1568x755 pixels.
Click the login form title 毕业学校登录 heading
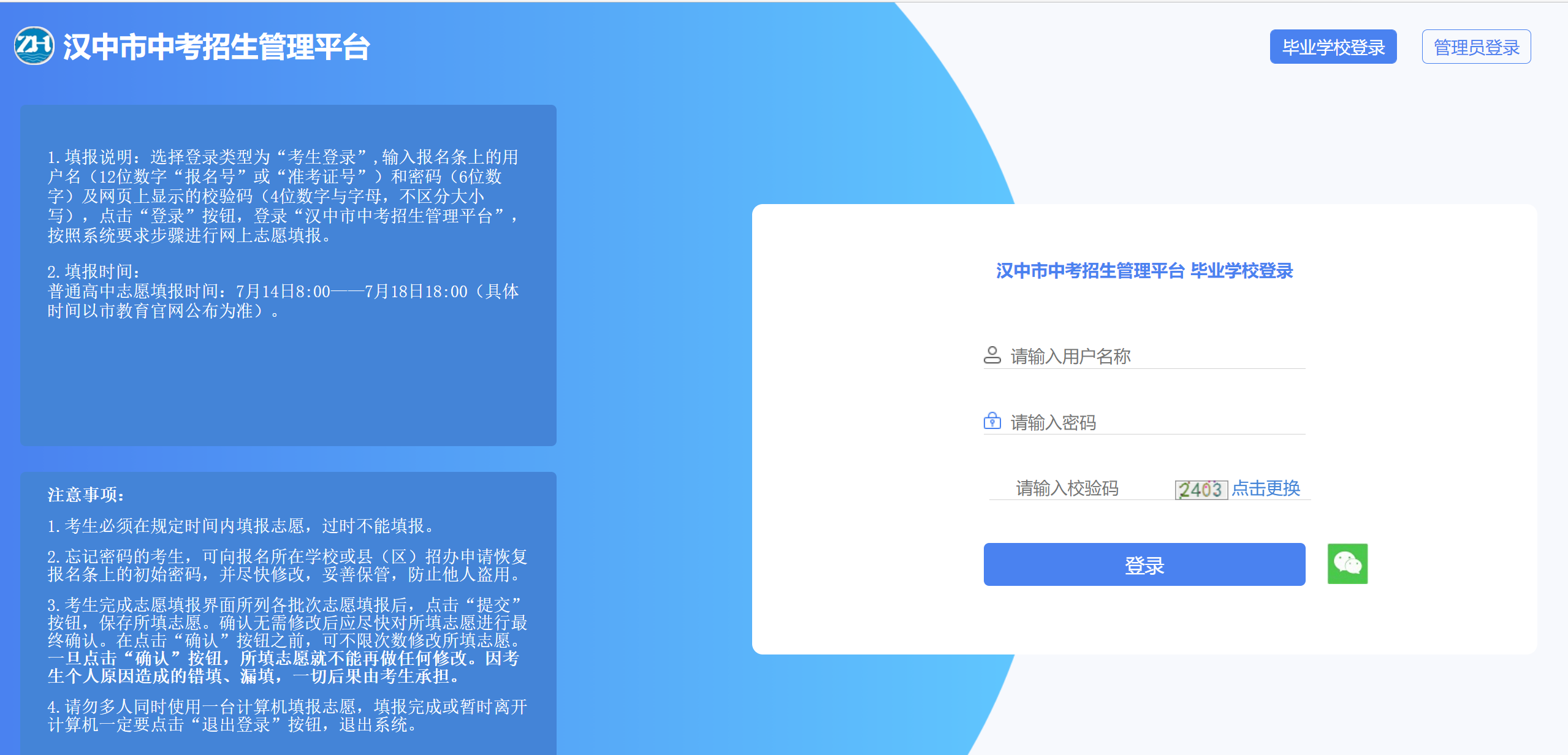1144,271
